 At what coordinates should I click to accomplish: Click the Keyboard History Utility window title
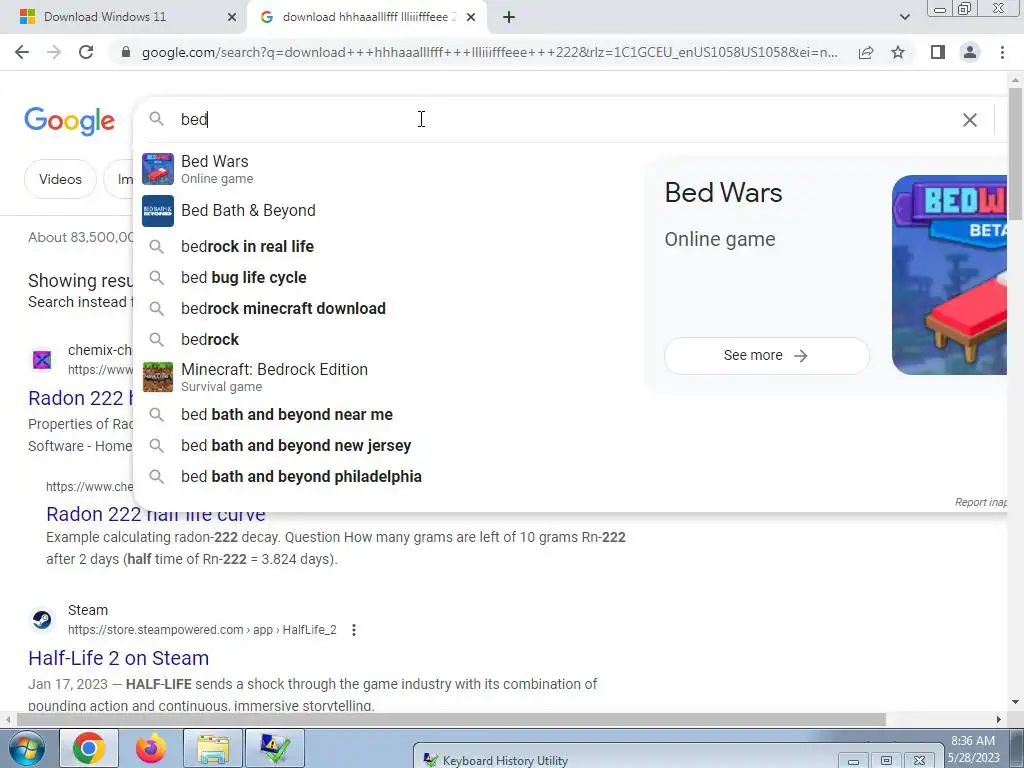click(505, 760)
